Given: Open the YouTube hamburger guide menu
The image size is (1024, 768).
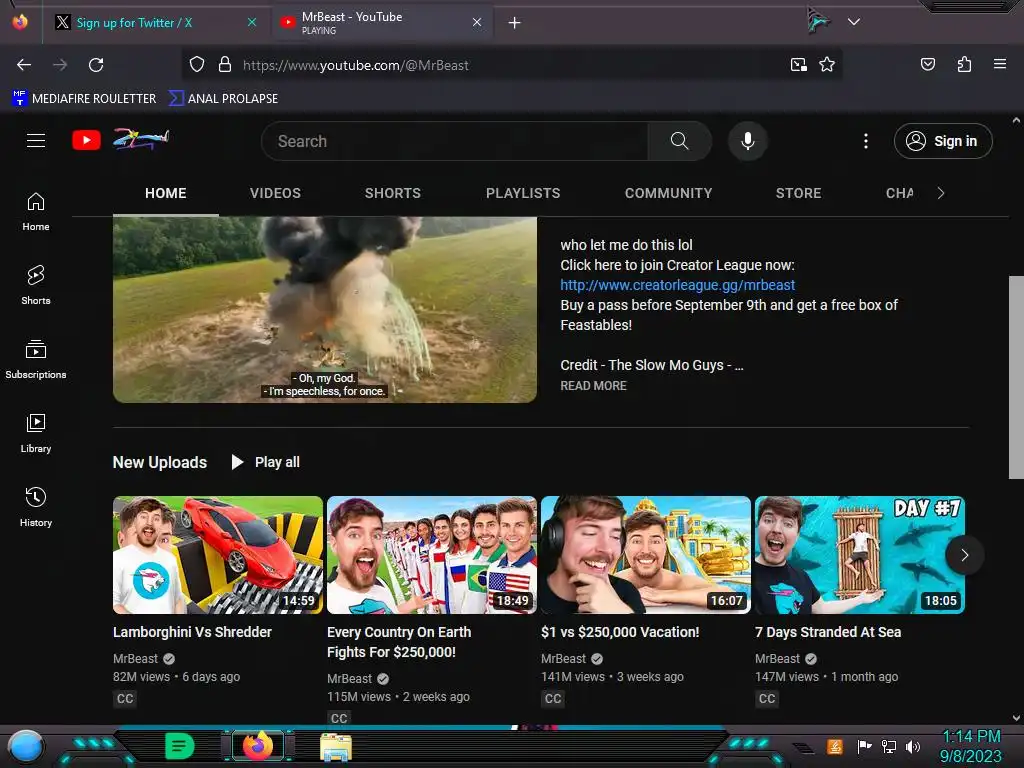Looking at the screenshot, I should point(36,140).
